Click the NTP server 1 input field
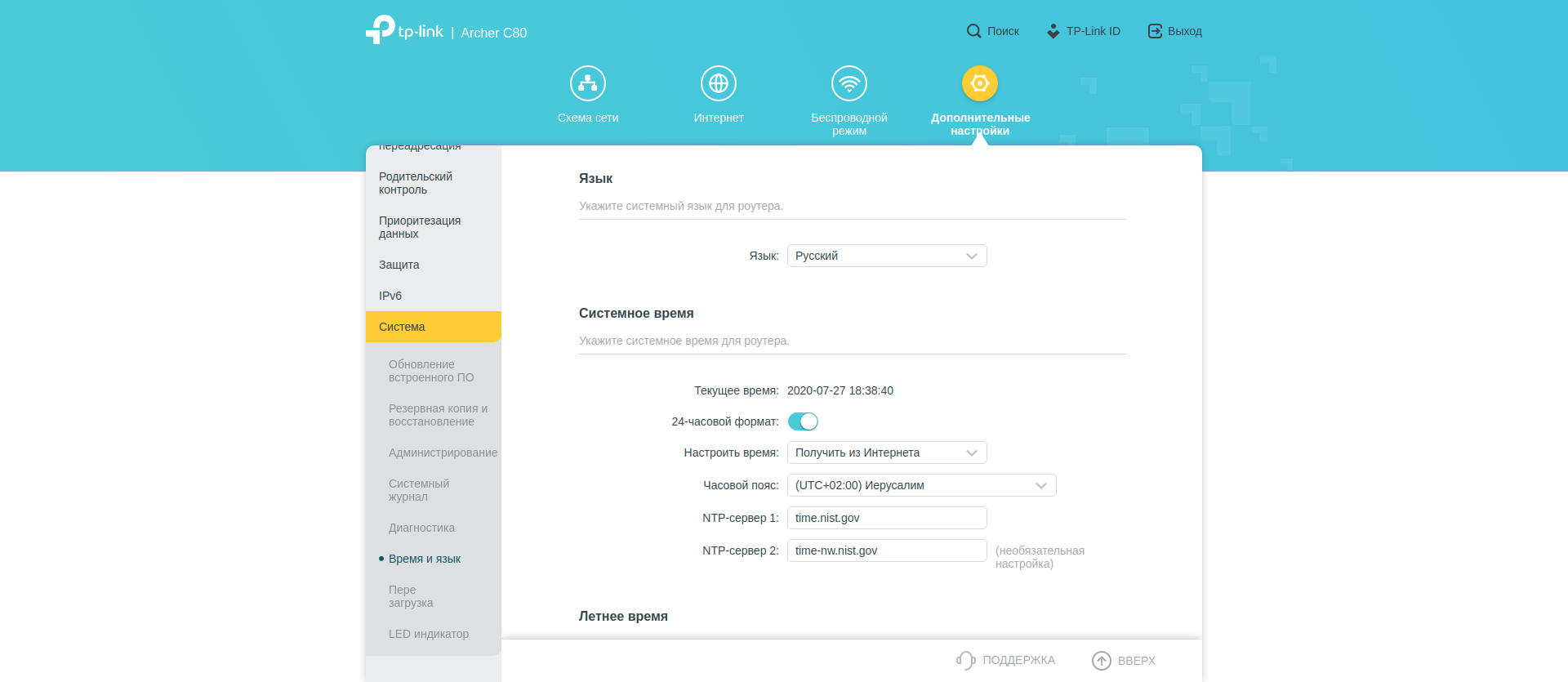 point(886,518)
